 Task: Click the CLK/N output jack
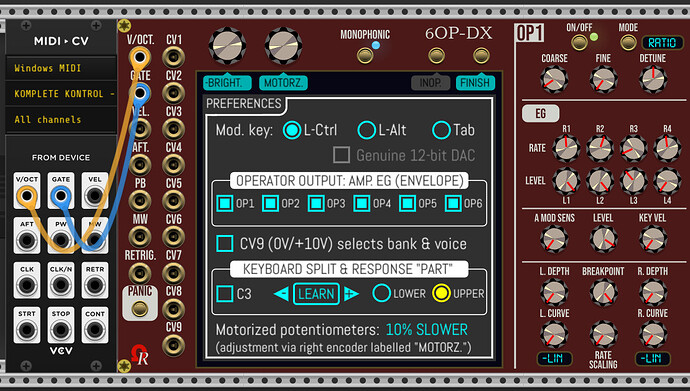coord(61,285)
